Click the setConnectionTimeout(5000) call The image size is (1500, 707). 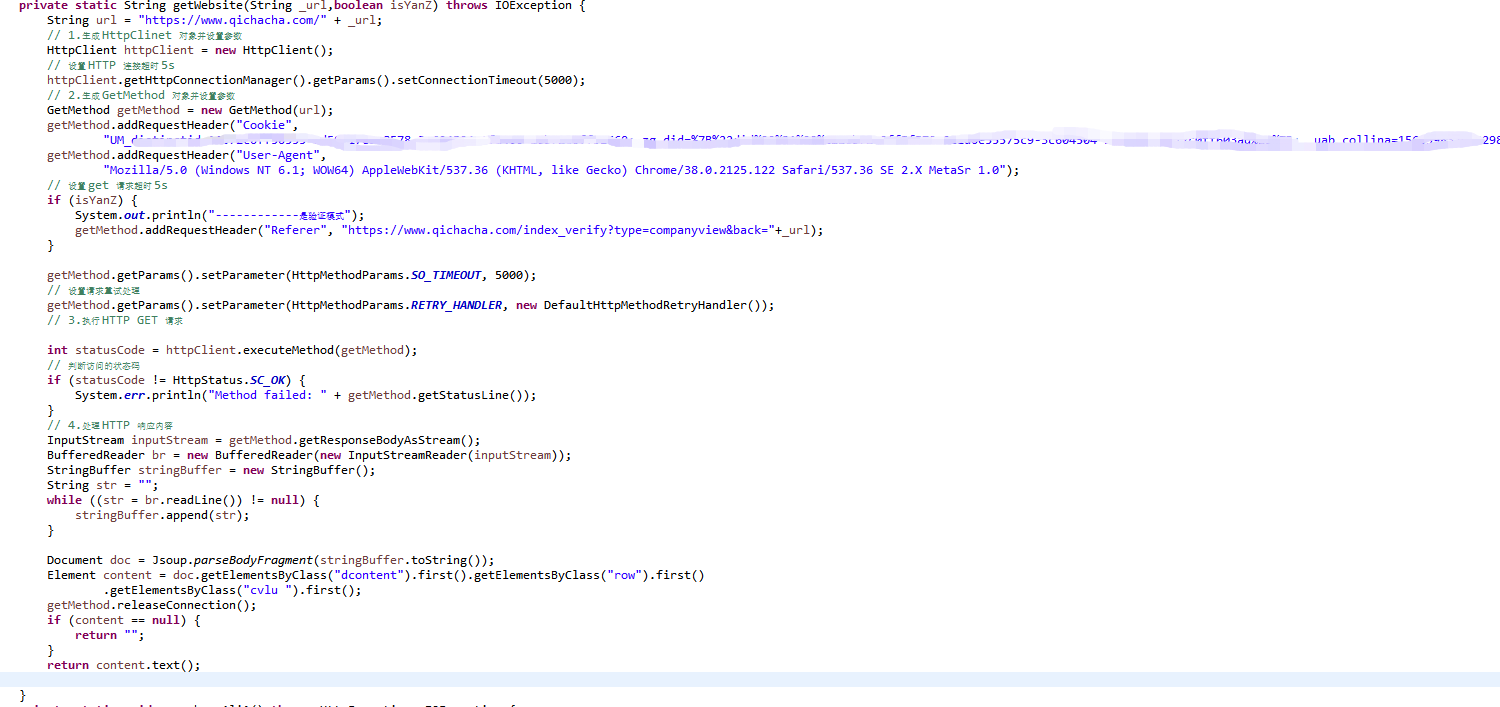[488, 80]
